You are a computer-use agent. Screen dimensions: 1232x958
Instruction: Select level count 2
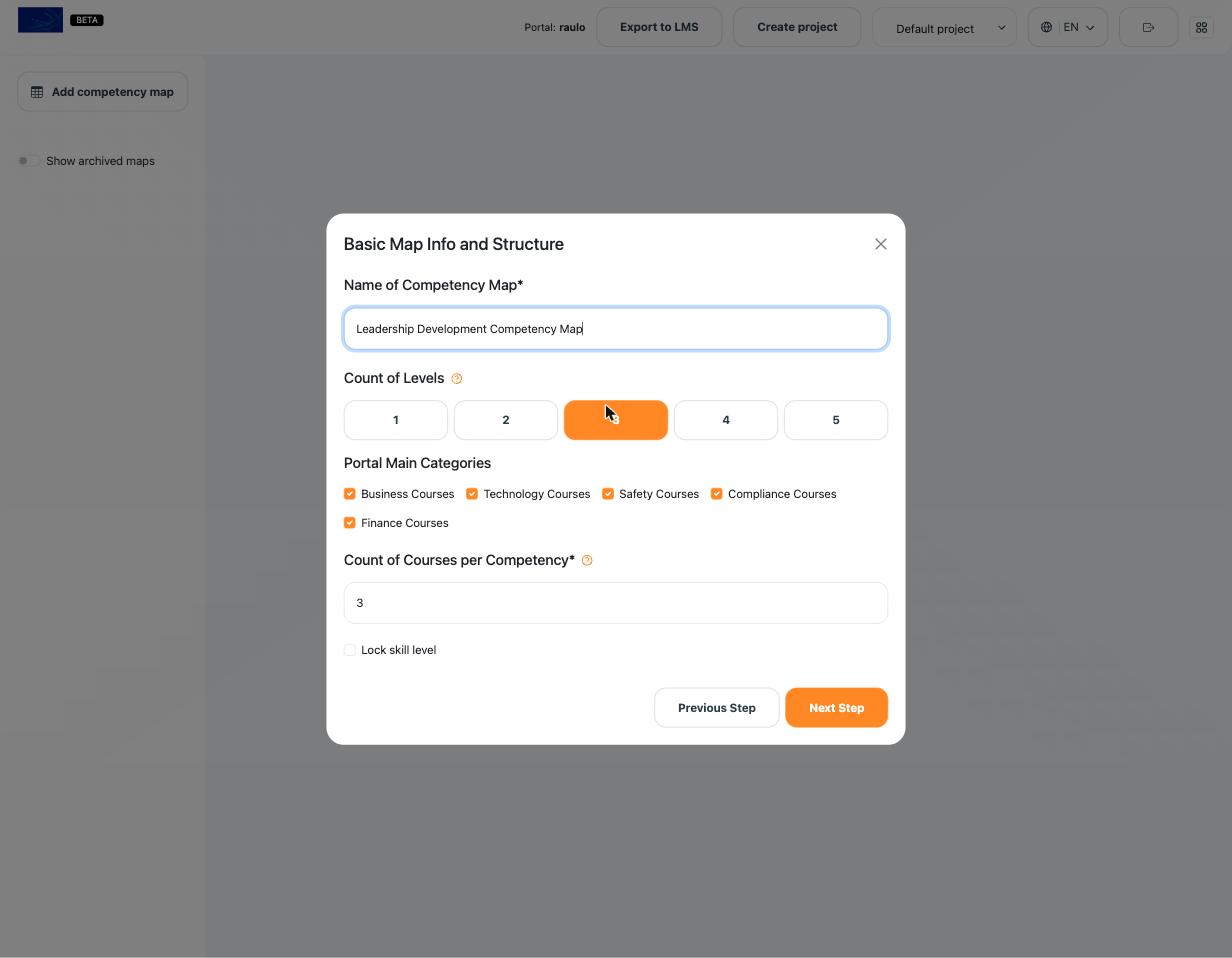(506, 420)
